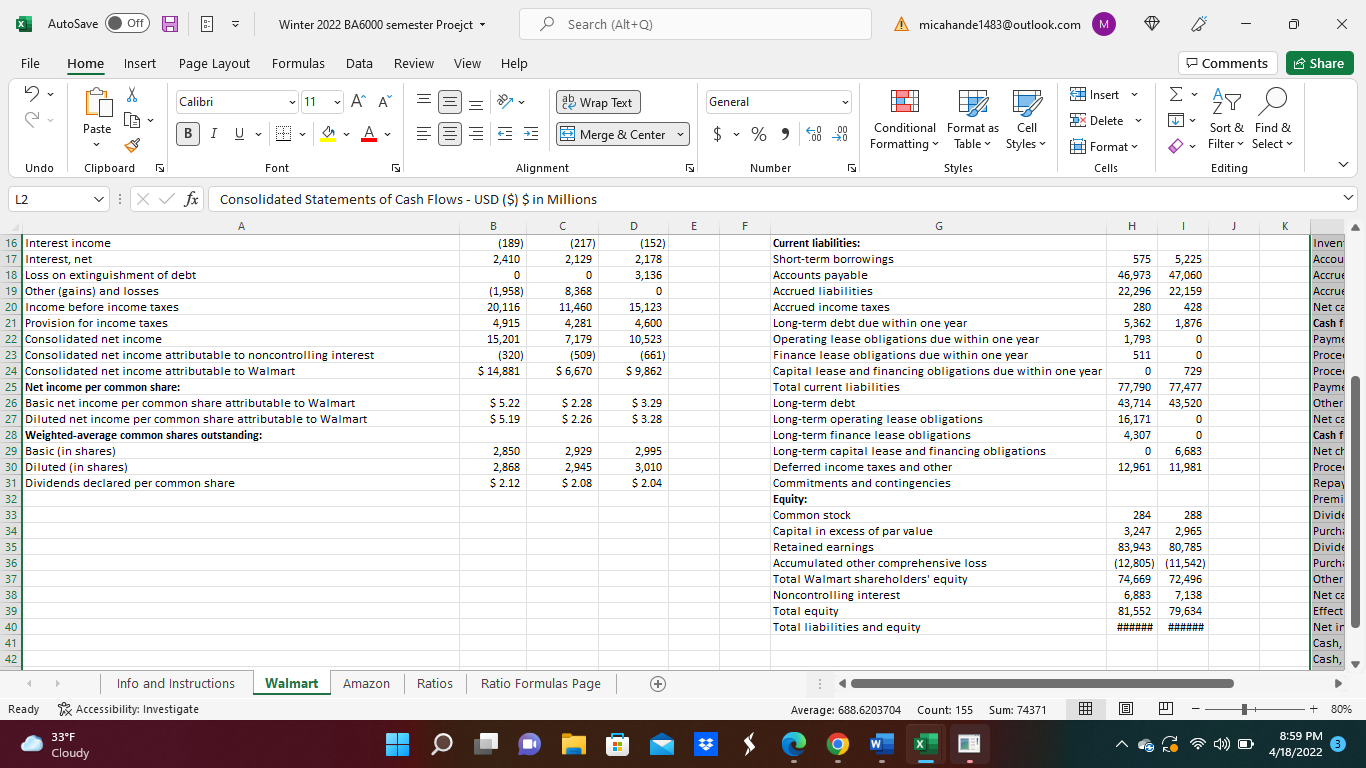Screen dimensions: 1366x768
Task: Click the AutoSum sigma icon
Action: coord(1176,95)
